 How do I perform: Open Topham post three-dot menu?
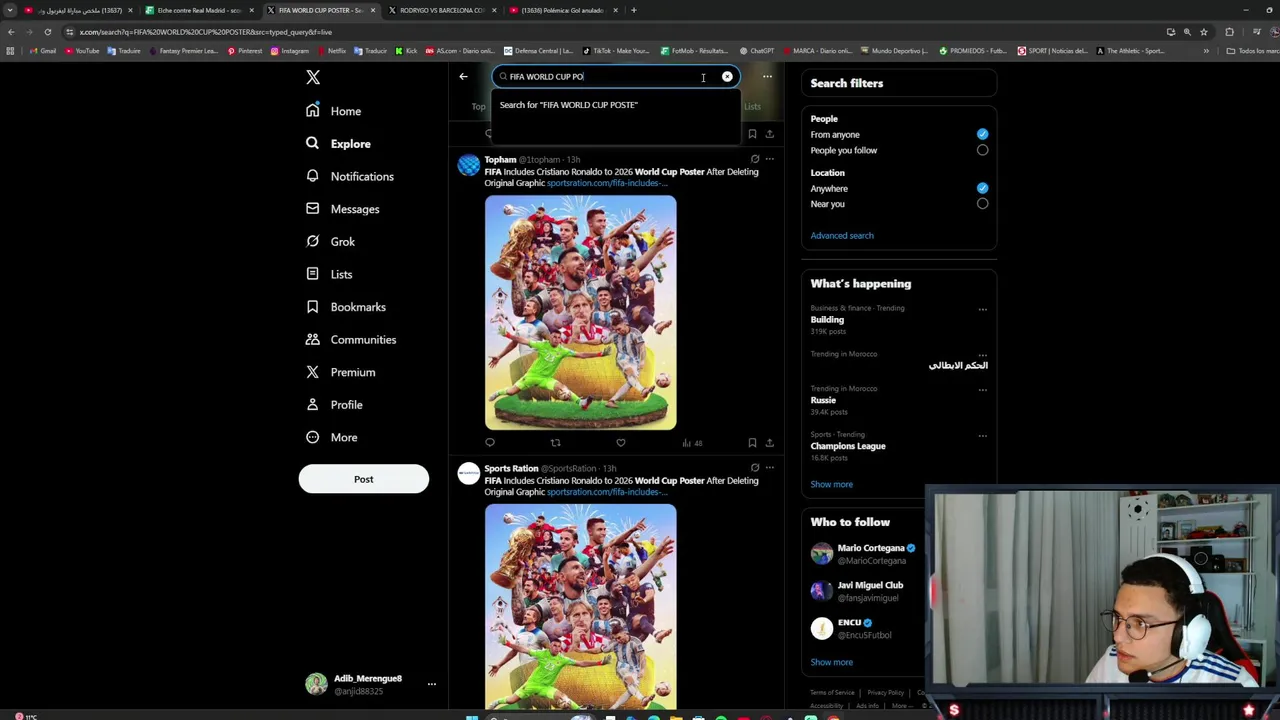[769, 159]
